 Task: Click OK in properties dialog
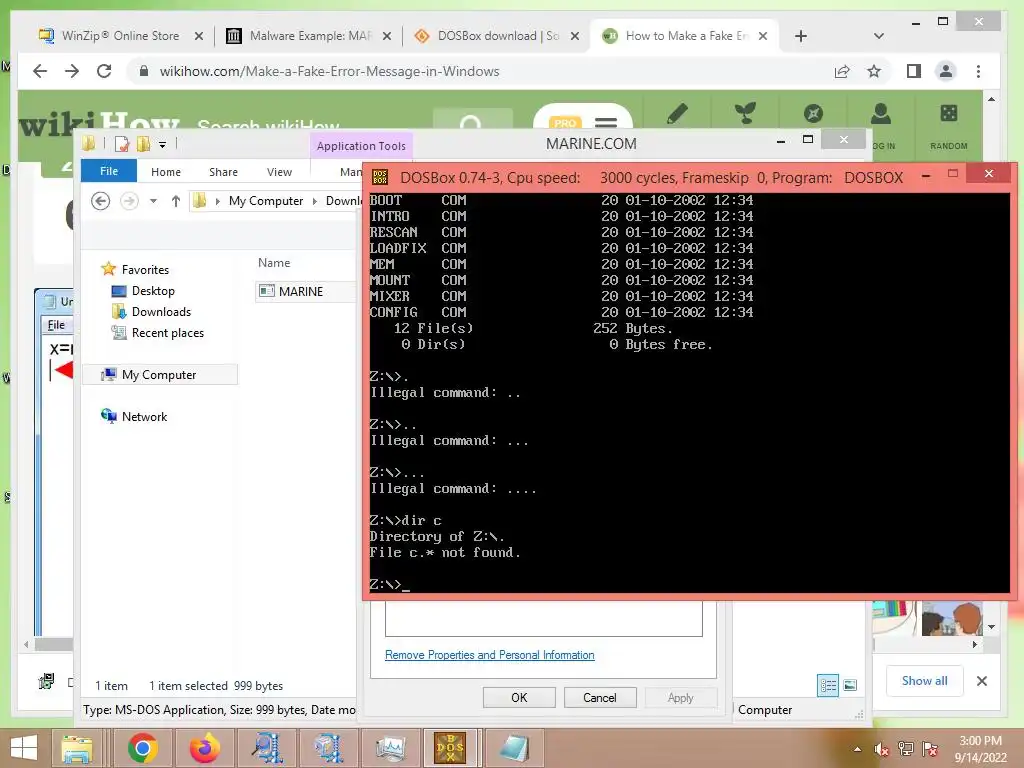pyautogui.click(x=519, y=697)
